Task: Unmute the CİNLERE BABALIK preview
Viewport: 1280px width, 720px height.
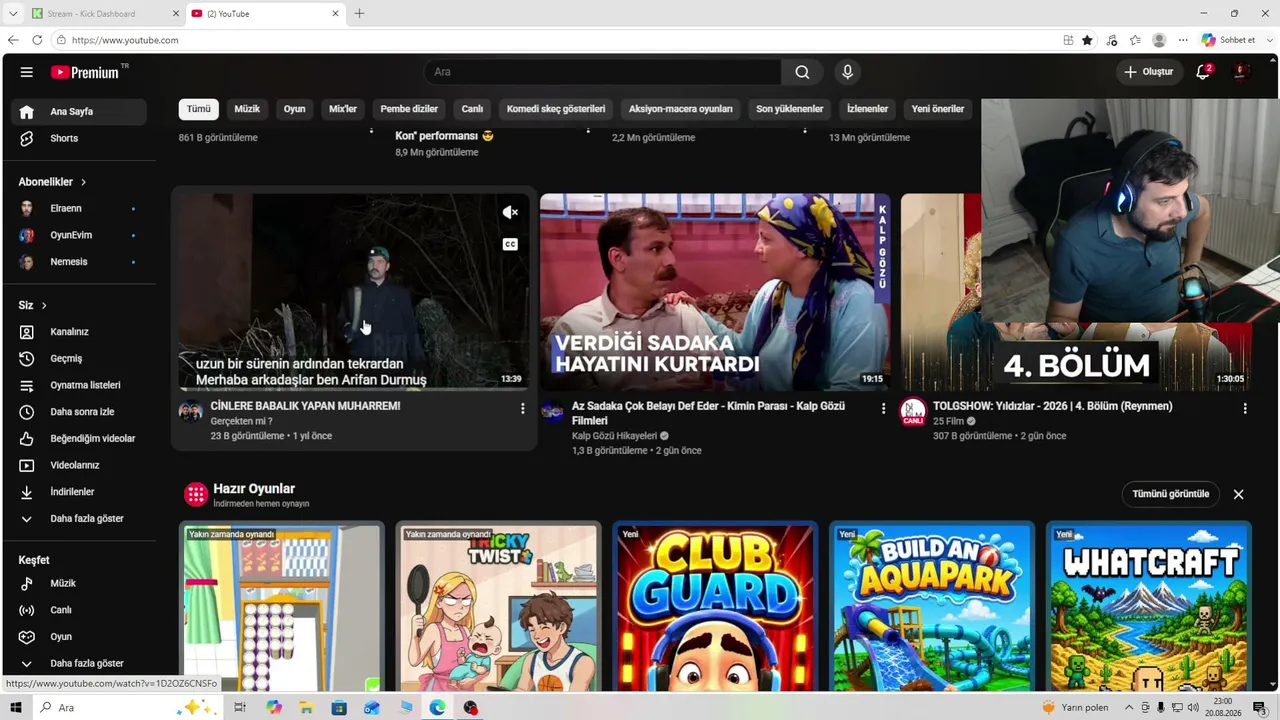Action: [x=510, y=212]
